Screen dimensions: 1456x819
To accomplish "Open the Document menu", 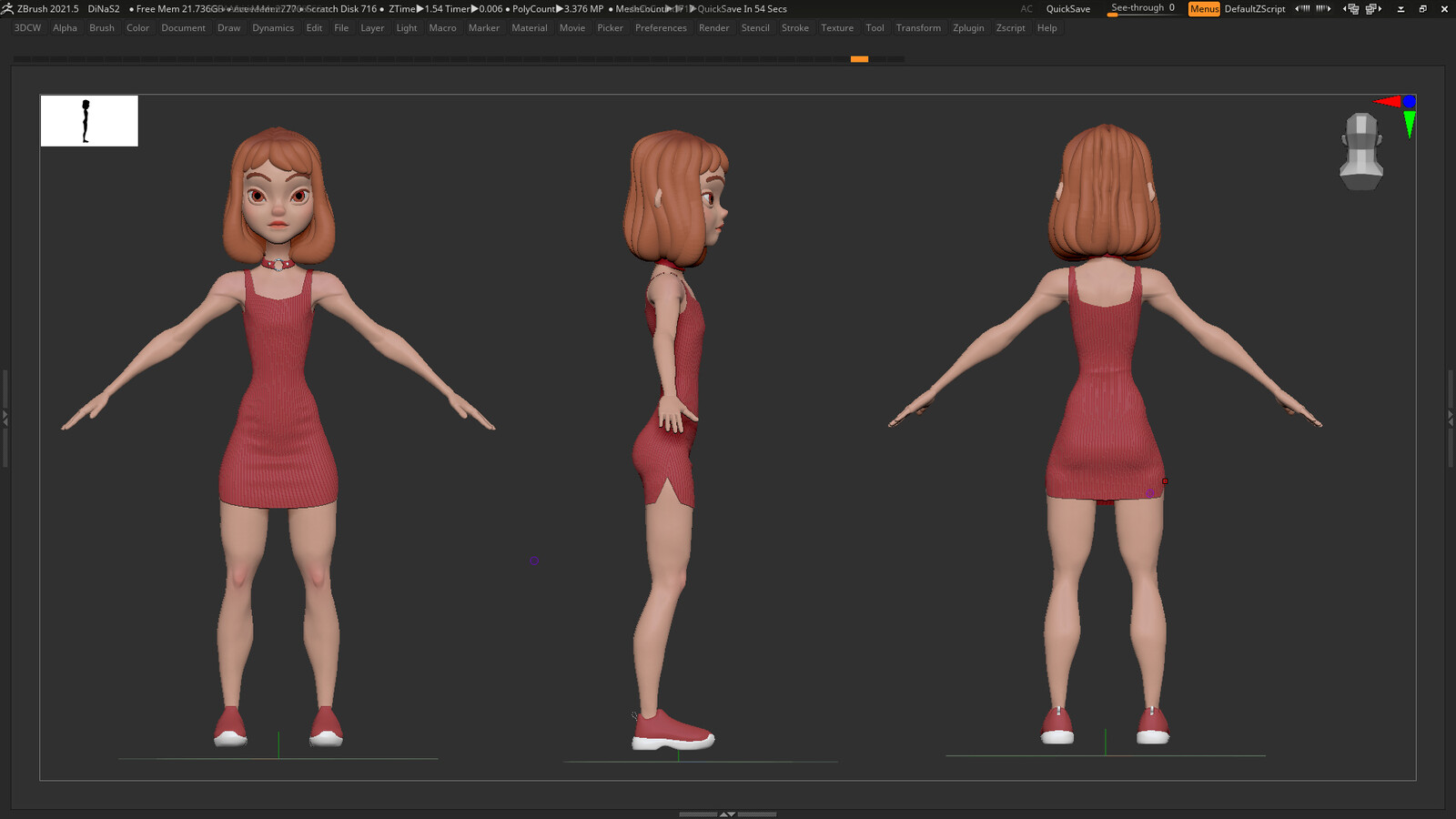I will [183, 28].
